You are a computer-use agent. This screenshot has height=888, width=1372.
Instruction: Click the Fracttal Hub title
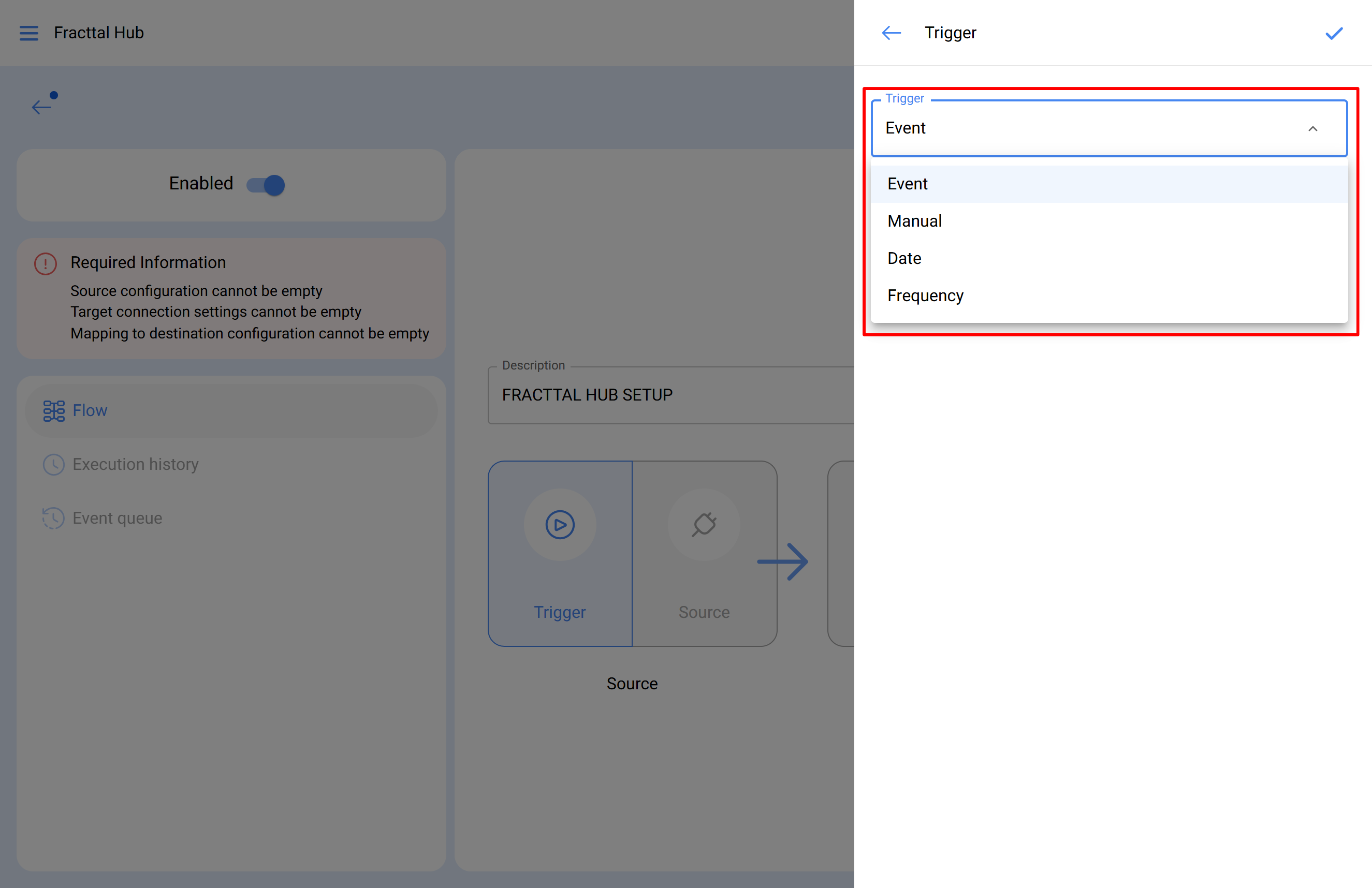(x=98, y=33)
